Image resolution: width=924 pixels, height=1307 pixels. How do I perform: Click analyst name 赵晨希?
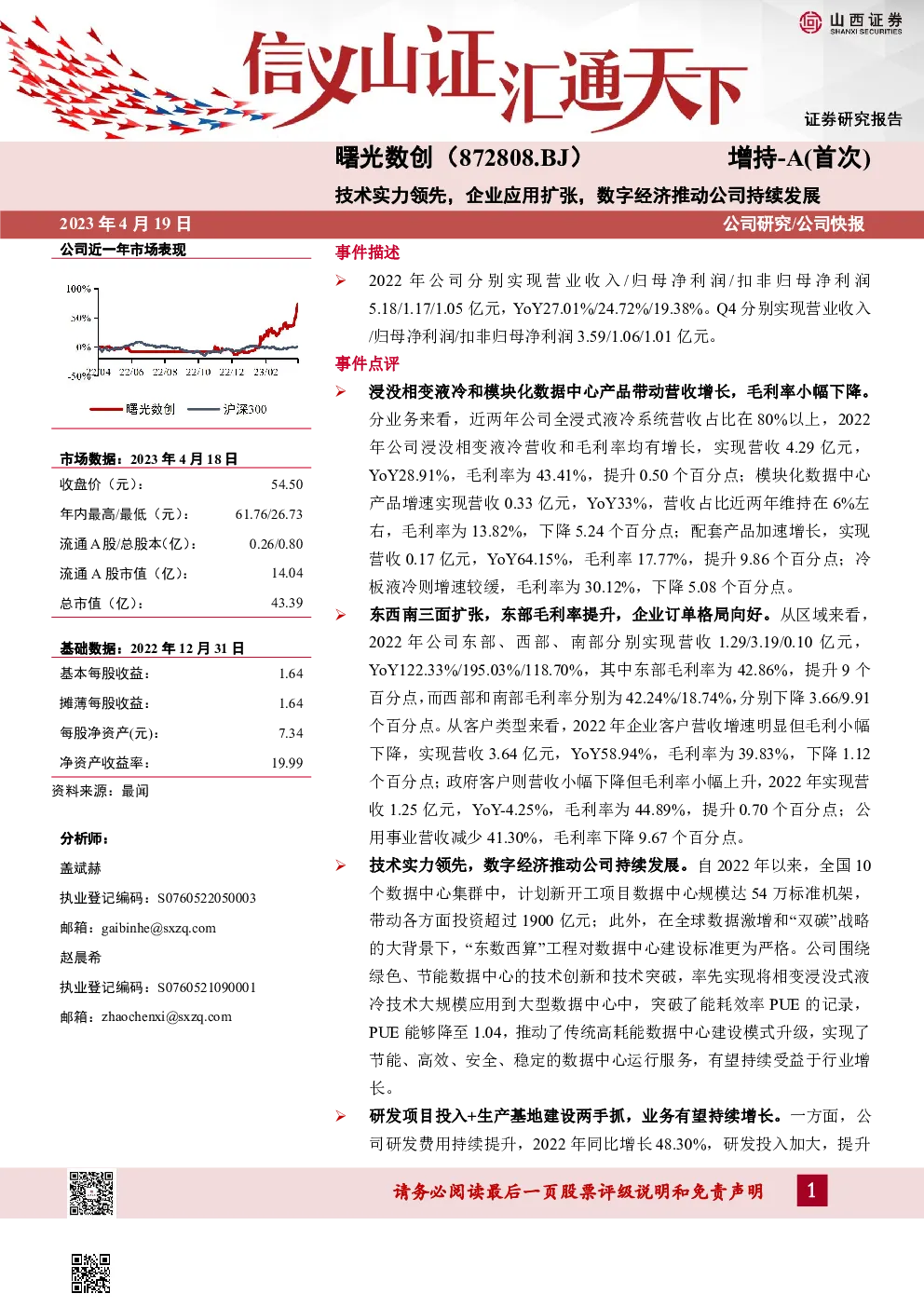80,958
